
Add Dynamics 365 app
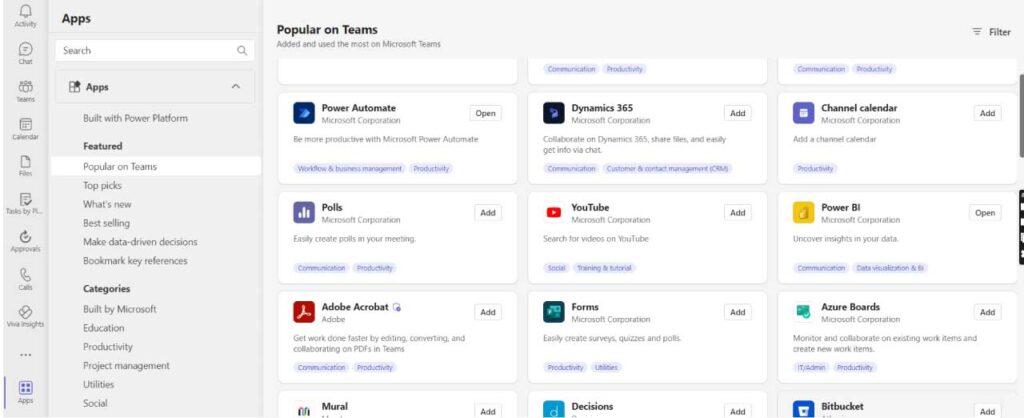coord(737,113)
